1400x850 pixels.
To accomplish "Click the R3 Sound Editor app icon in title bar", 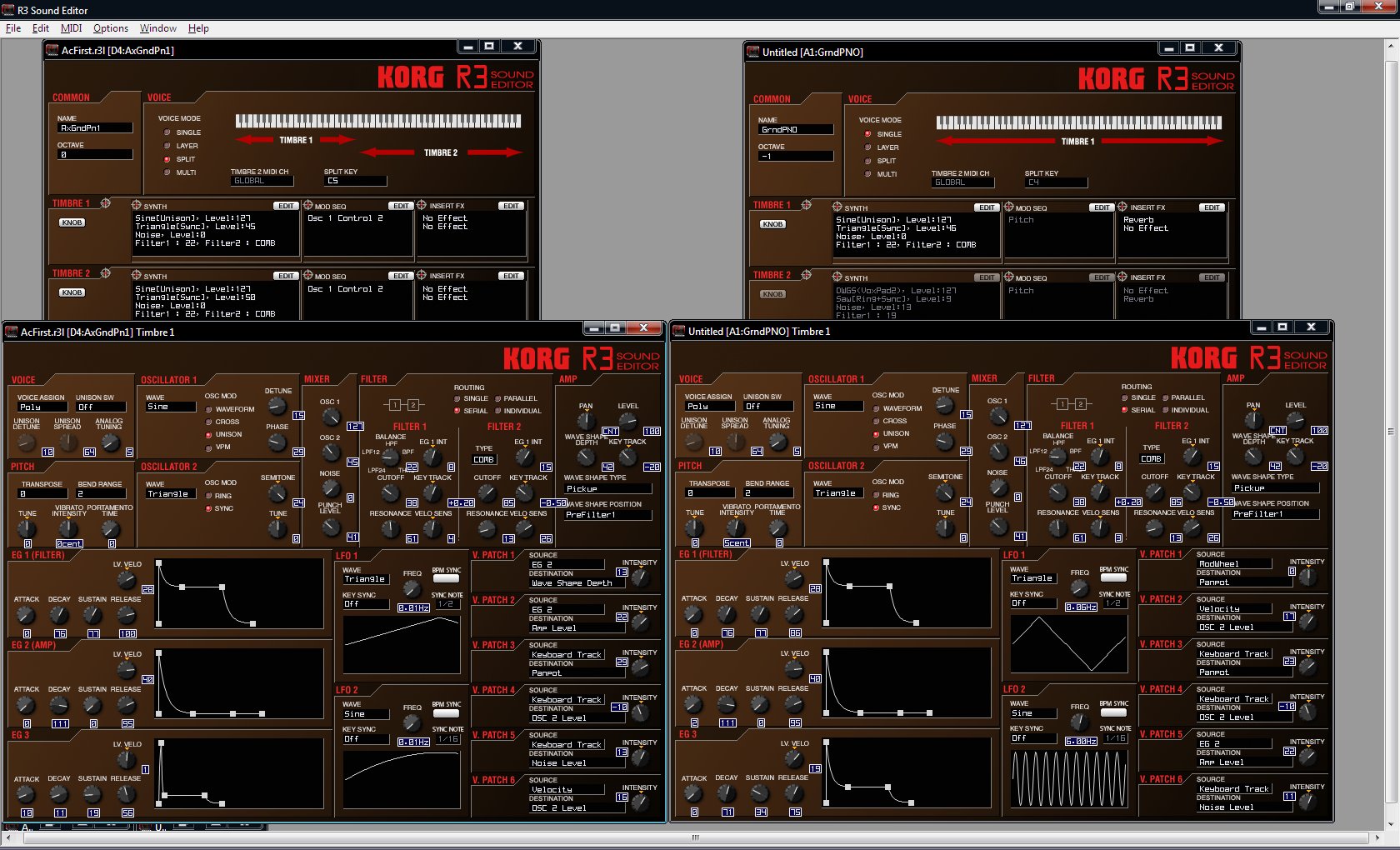I will [8, 10].
